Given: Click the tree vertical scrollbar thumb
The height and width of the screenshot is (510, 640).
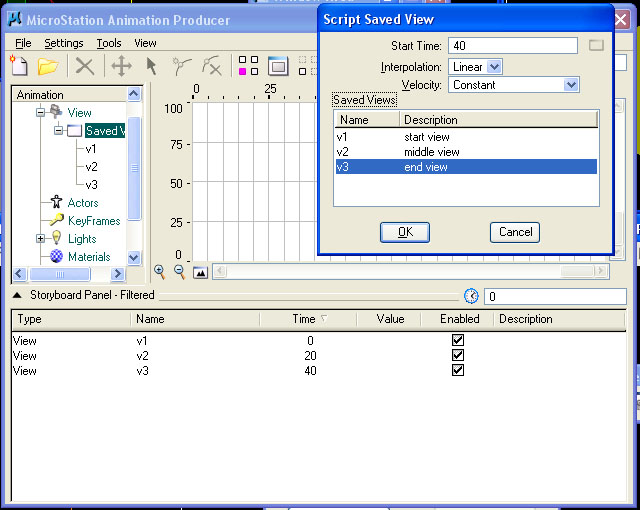Looking at the screenshot, I should 134,168.
